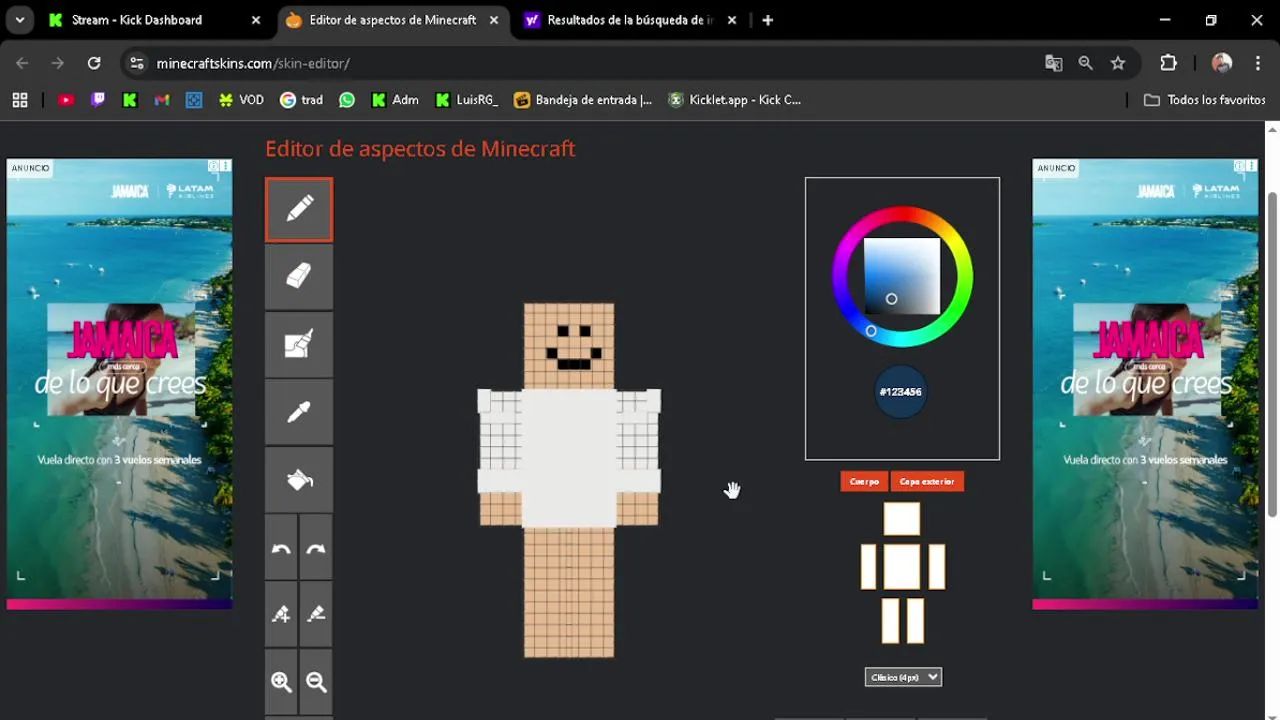Toggle the Cuerpo body layer button

tap(864, 481)
